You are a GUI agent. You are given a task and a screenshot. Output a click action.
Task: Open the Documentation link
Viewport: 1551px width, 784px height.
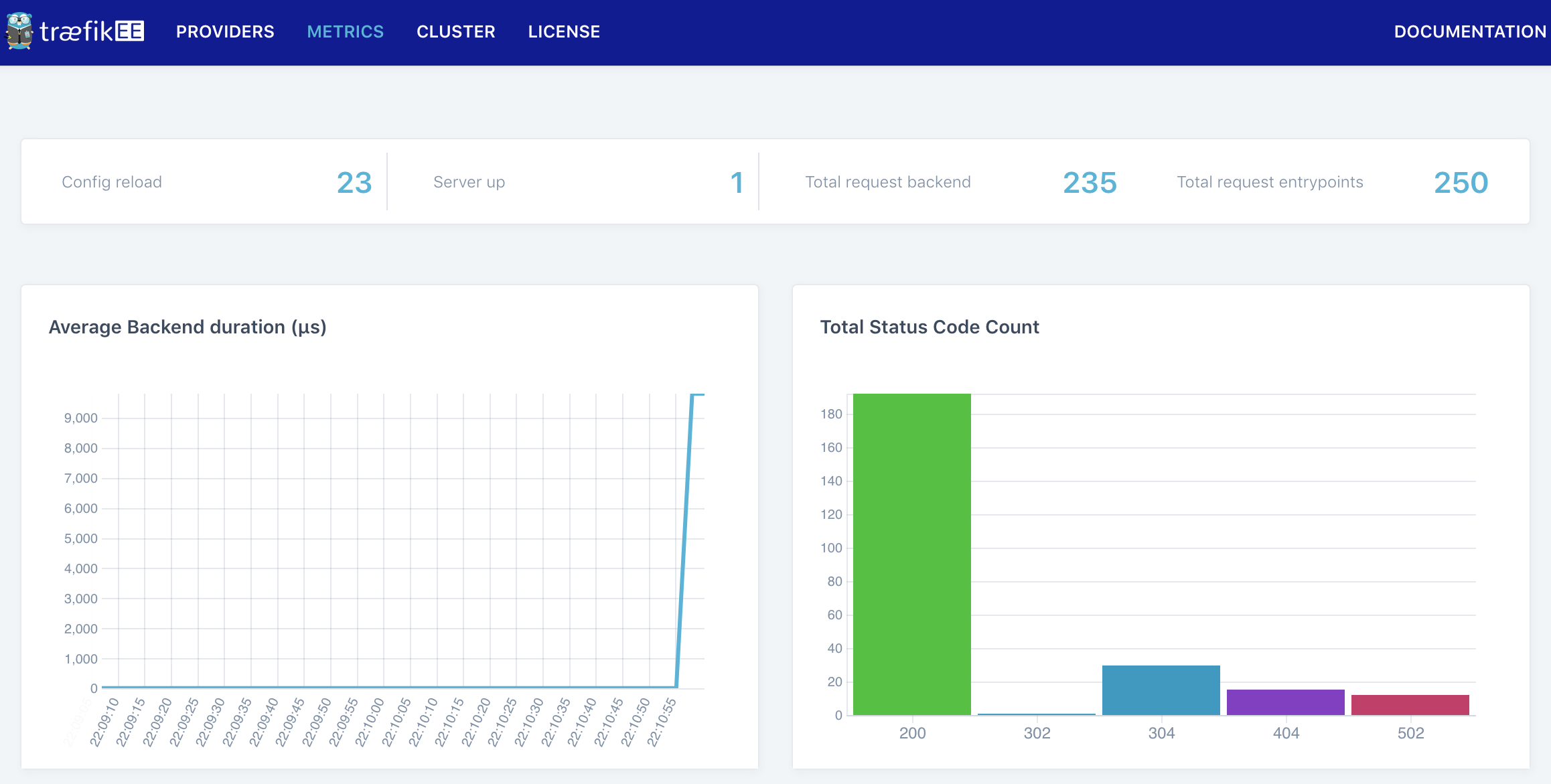point(1469,31)
